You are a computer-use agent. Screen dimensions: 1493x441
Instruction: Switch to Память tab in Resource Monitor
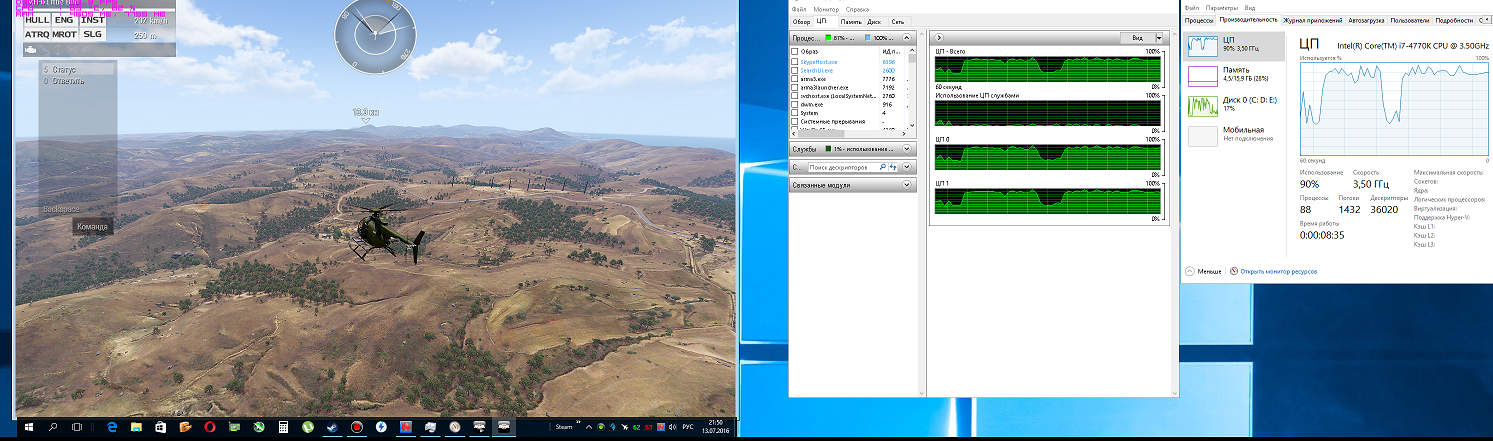(851, 21)
